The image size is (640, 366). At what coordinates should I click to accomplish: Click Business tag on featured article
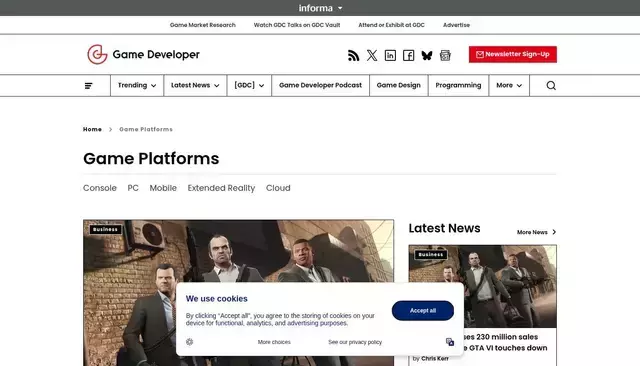[105, 229]
